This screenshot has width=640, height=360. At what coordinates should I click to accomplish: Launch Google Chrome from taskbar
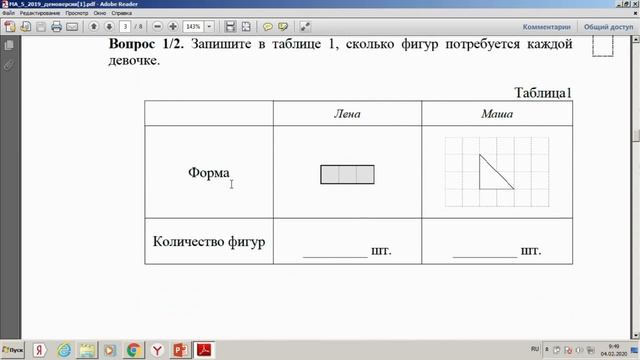tap(133, 350)
